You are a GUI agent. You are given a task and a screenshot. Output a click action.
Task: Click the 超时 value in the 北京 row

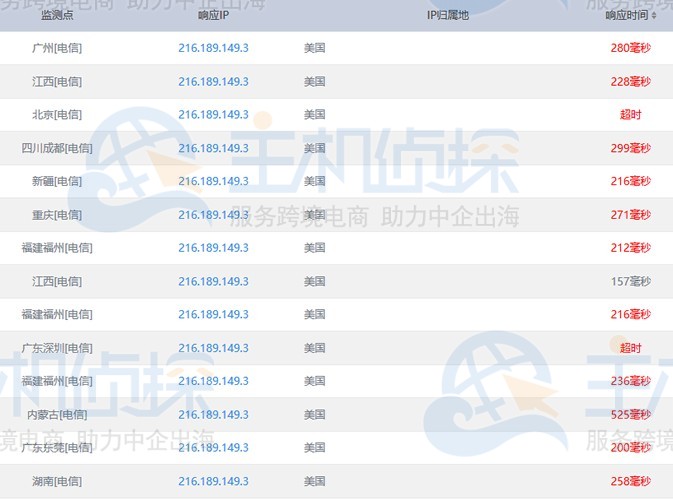click(x=631, y=115)
